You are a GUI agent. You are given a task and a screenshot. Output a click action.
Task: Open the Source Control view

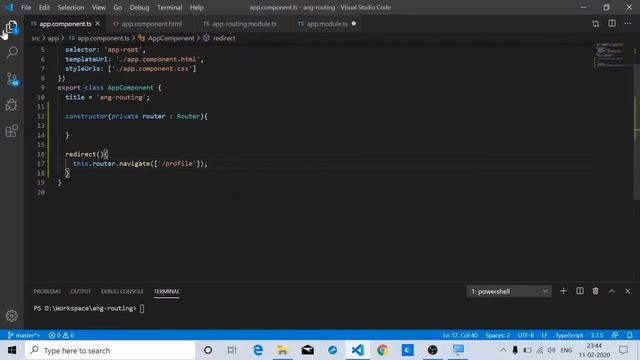(12, 79)
